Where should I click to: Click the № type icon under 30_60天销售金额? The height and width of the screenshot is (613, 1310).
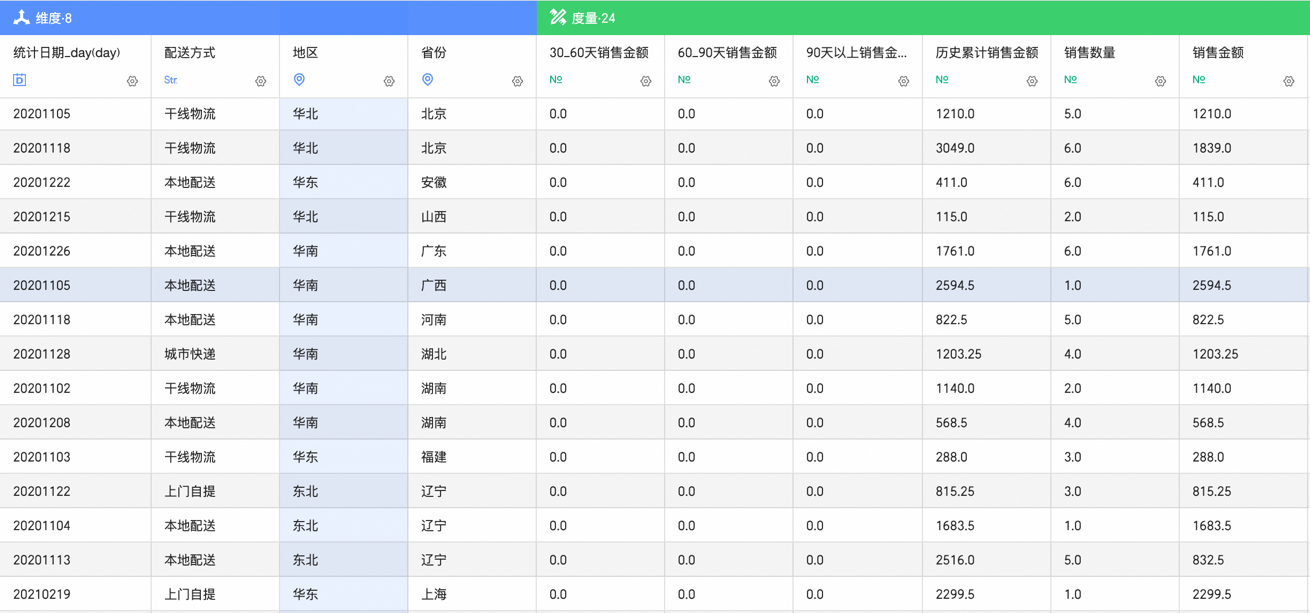[556, 80]
